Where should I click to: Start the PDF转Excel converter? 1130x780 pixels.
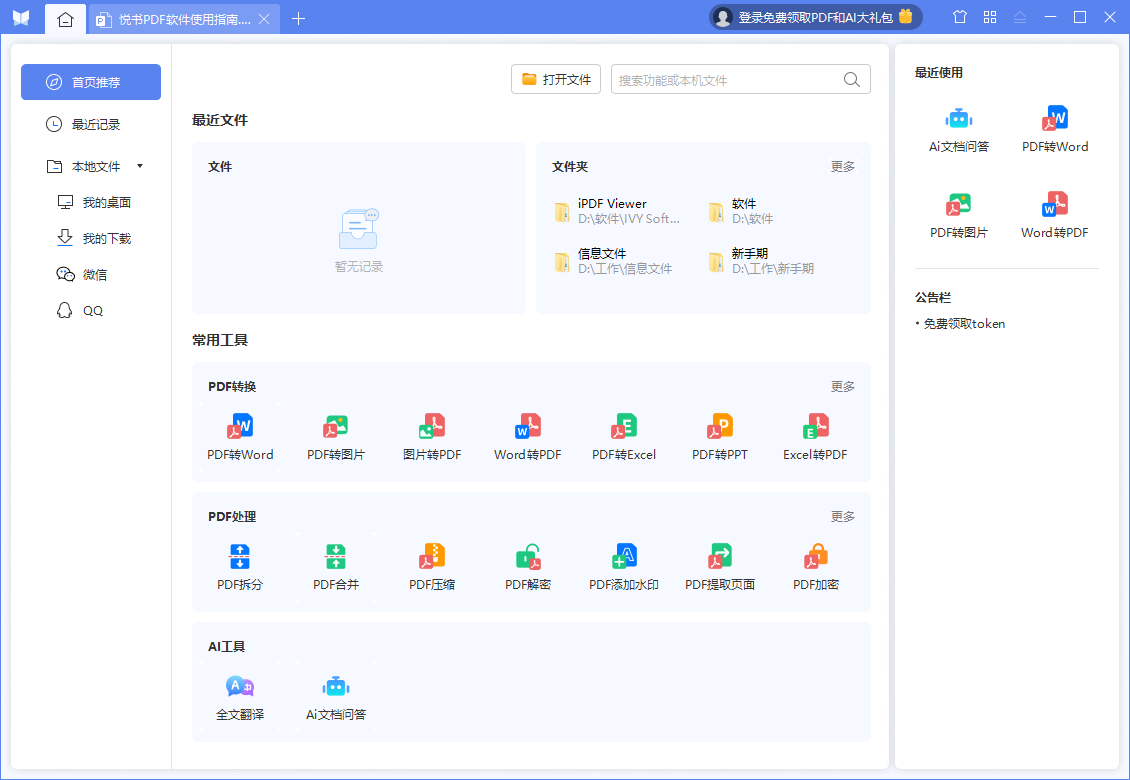(x=623, y=437)
